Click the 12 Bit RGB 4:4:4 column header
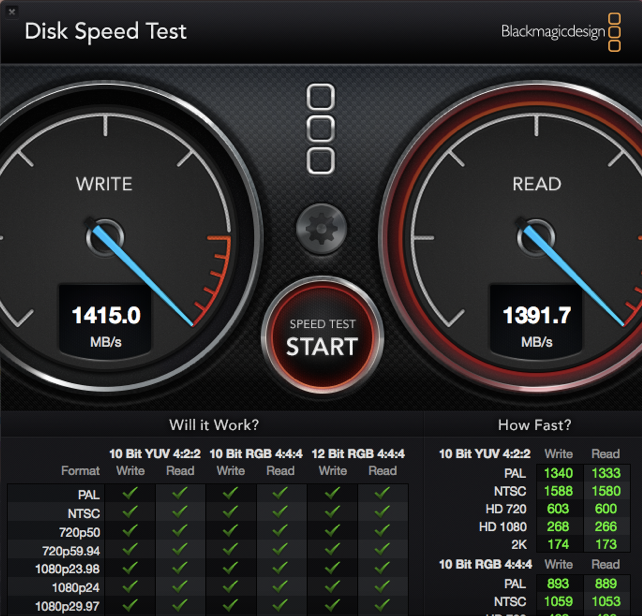The image size is (642, 616). 358,454
